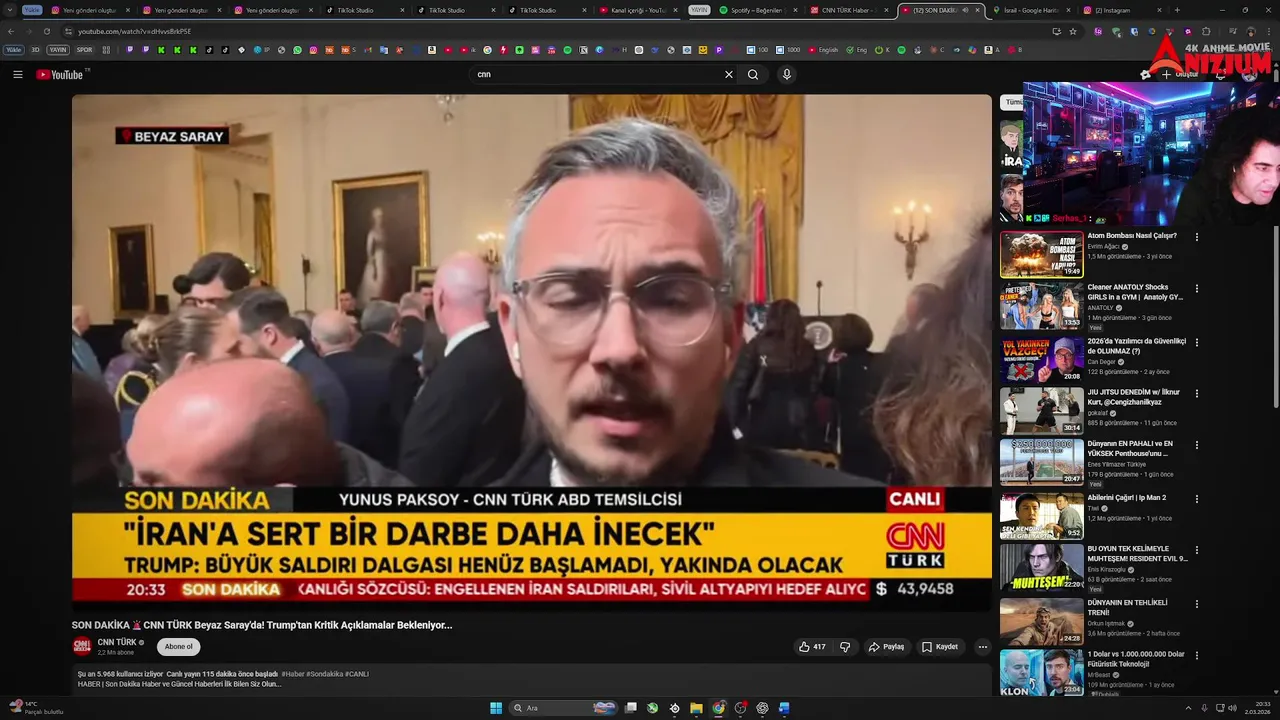1280x720 pixels.
Task: Open options menu for Ip Man 2 video
Action: [1196, 498]
